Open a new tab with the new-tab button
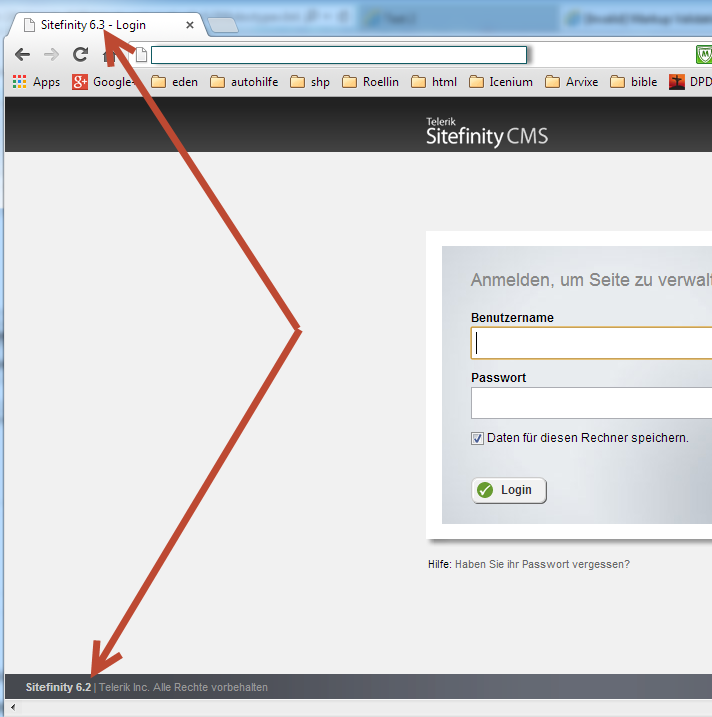Viewport: 712px width, 717px height. (223, 25)
